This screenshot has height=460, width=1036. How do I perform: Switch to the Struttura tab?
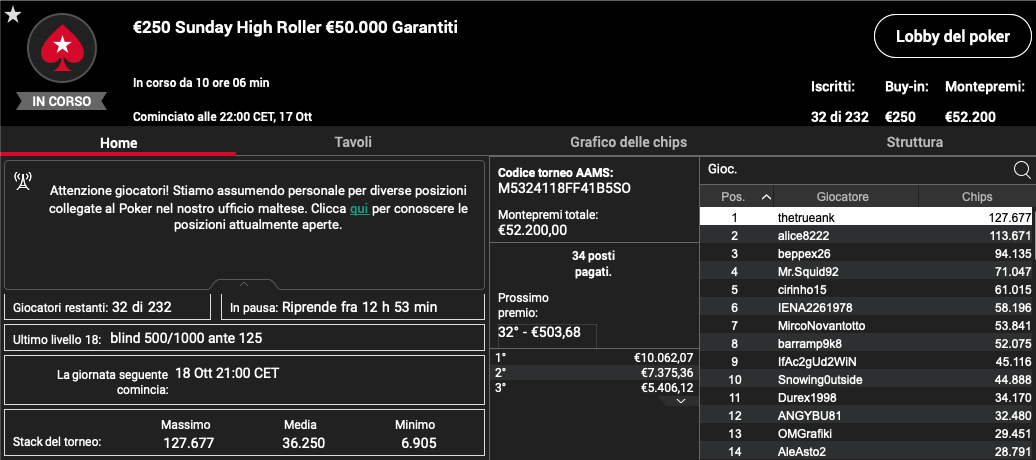click(914, 142)
